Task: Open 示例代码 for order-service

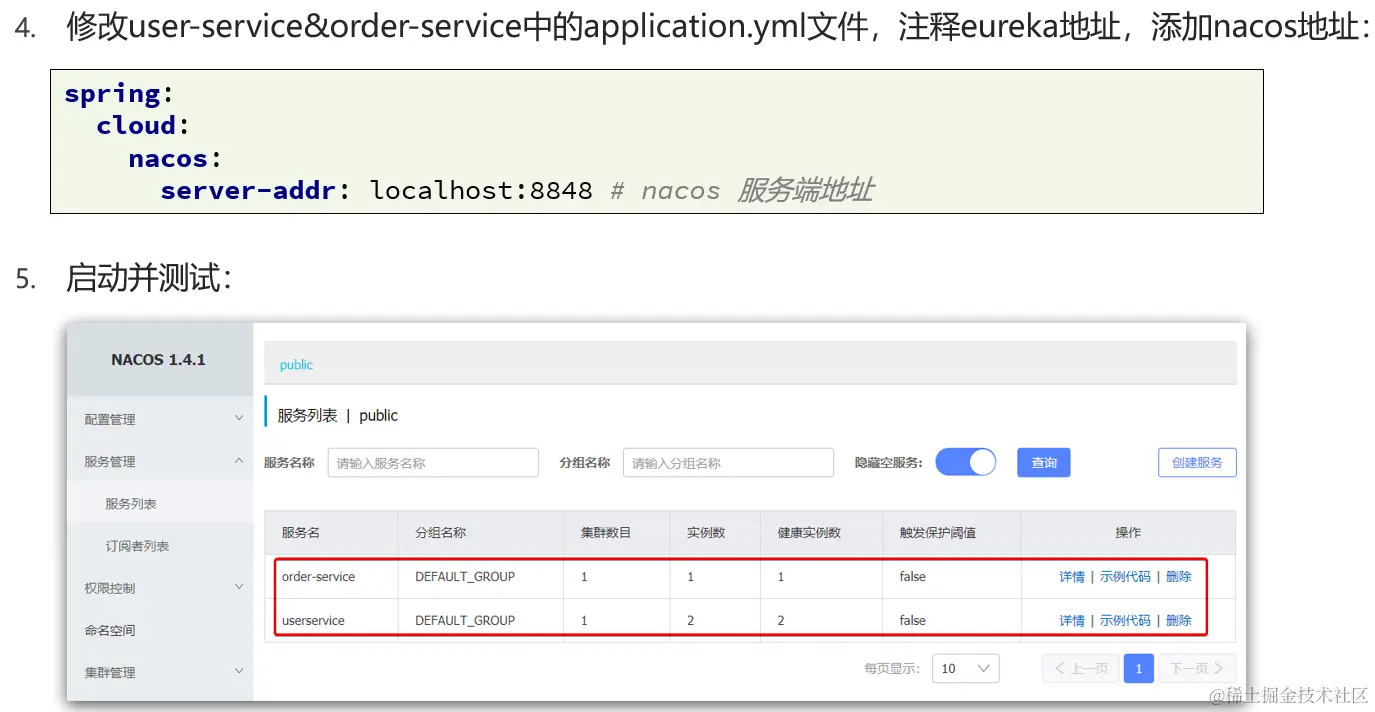Action: tap(1125, 577)
